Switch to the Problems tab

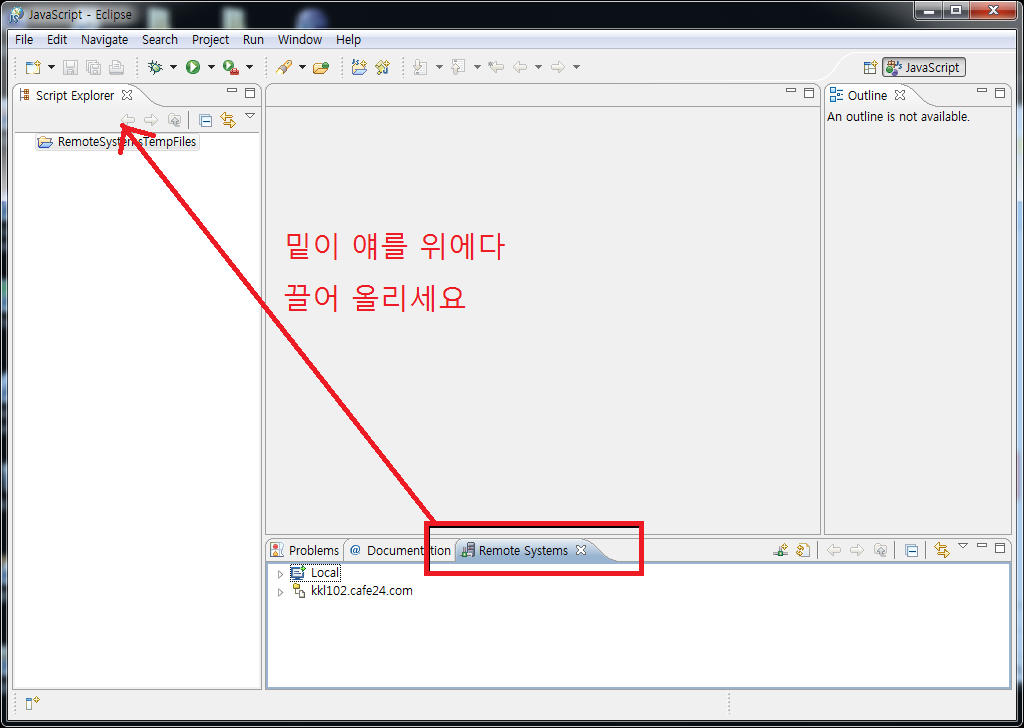305,550
